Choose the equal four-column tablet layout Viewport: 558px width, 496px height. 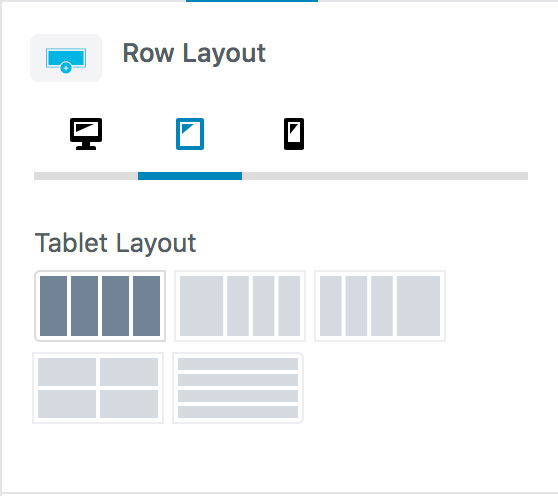coord(100,306)
